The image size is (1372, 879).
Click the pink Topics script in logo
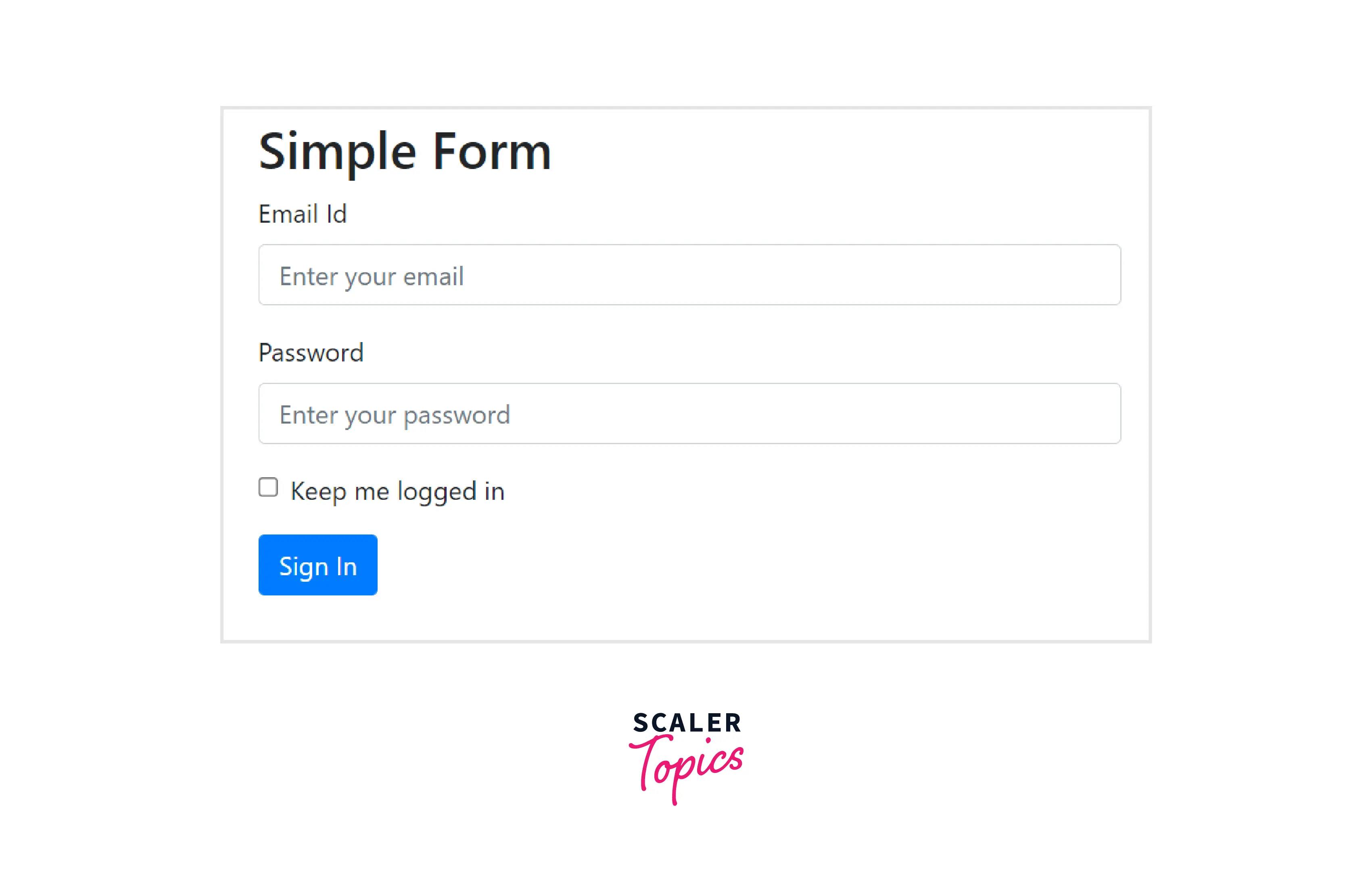687,768
